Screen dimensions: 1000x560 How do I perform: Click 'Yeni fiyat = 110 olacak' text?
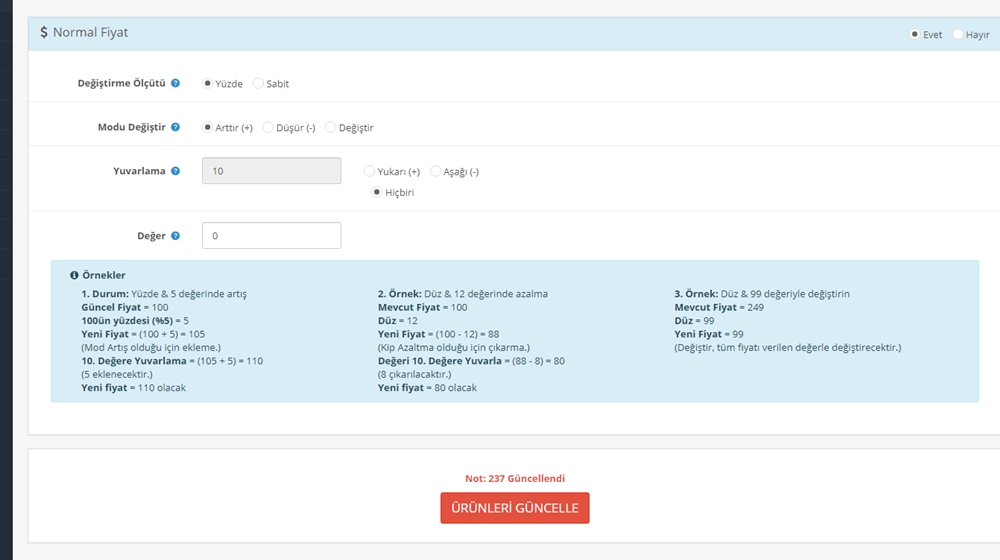pos(133,388)
